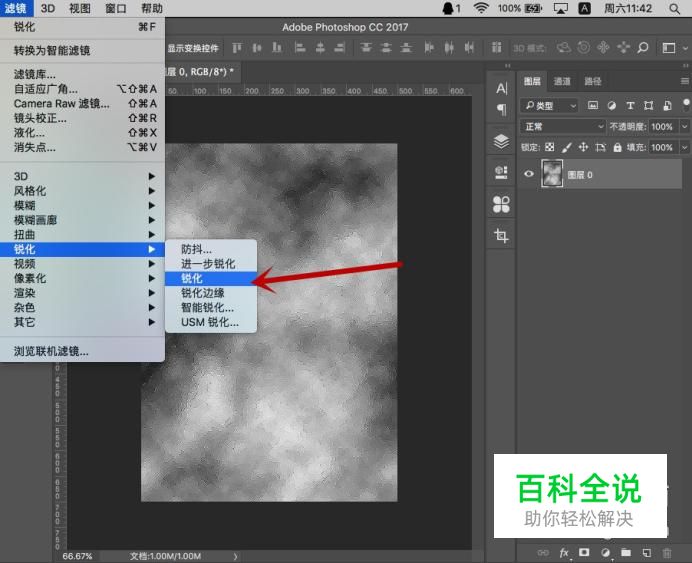The image size is (692, 563).
Task: Expand the 扭曲 submenu
Action: pyautogui.click(x=83, y=234)
